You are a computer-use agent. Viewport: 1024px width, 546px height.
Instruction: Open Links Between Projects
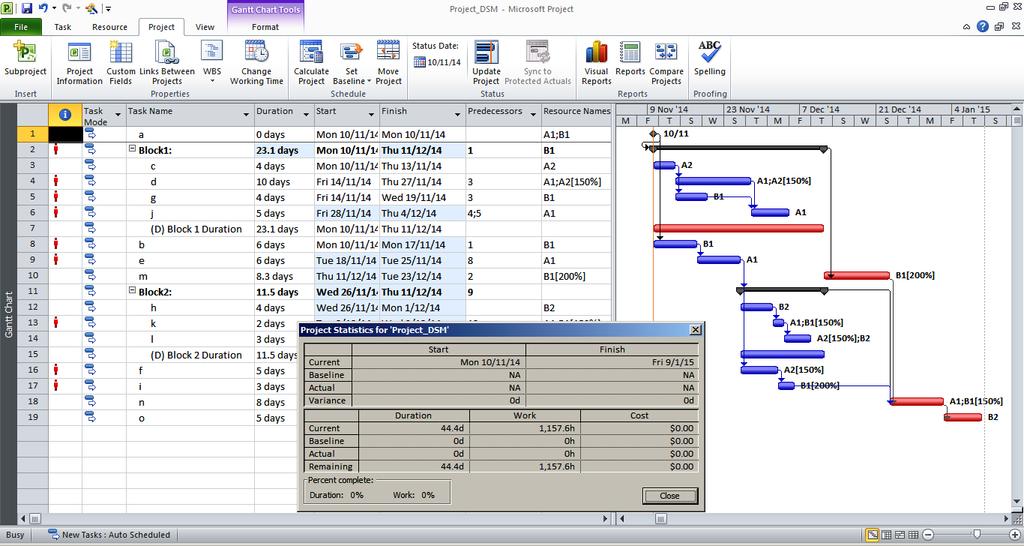(167, 61)
